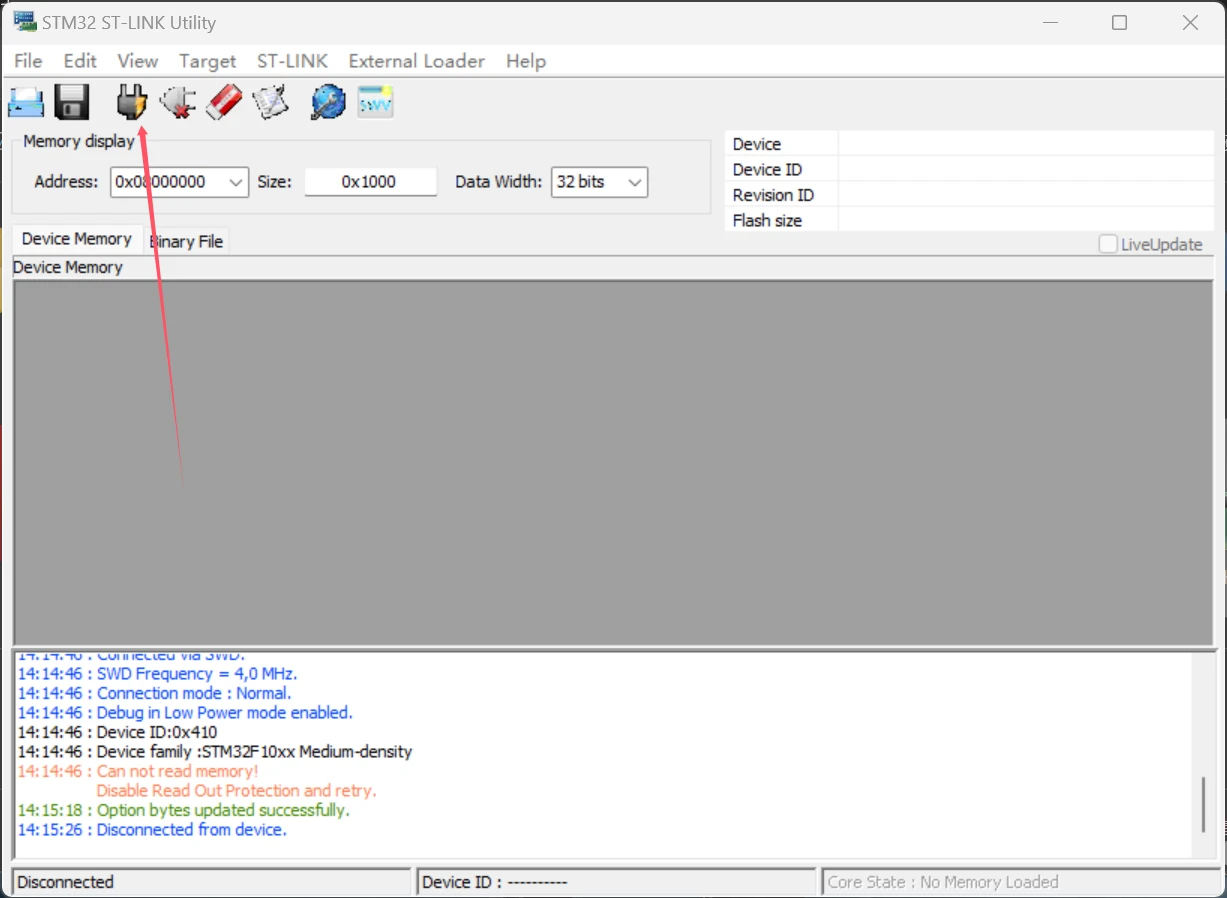Viewport: 1227px width, 898px height.
Task: Save file floppy disk icon
Action: (x=72, y=102)
